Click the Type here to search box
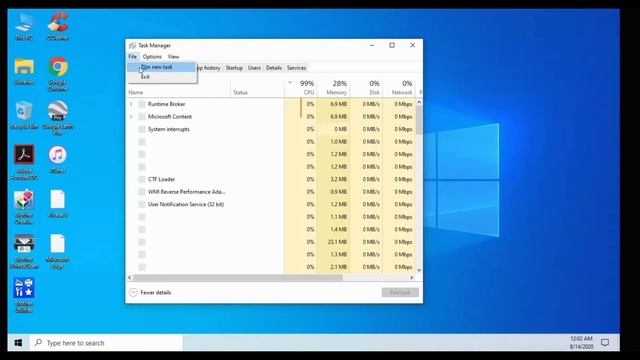 tap(106, 343)
